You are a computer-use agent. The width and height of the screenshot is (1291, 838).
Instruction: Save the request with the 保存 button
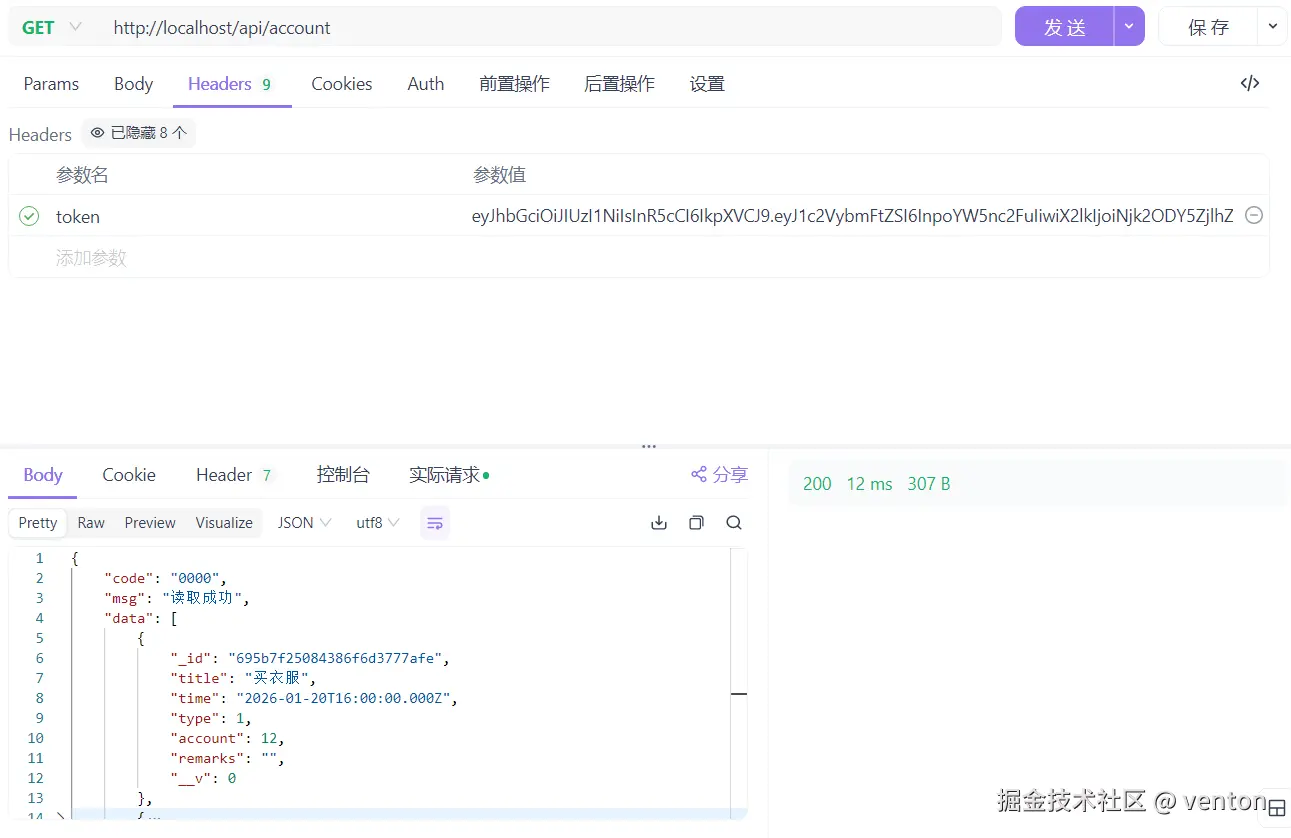(1208, 27)
